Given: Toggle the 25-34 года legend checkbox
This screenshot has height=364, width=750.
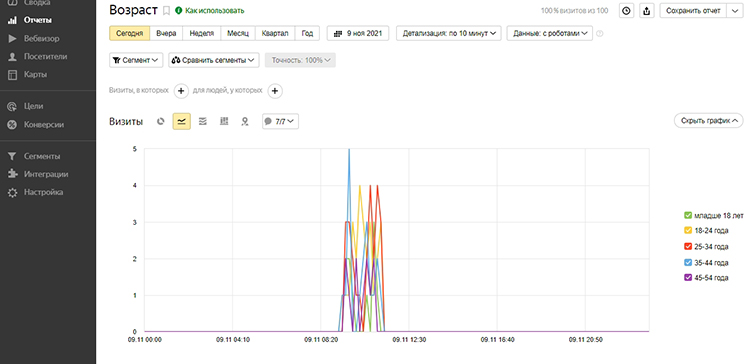Looking at the screenshot, I should [688, 246].
